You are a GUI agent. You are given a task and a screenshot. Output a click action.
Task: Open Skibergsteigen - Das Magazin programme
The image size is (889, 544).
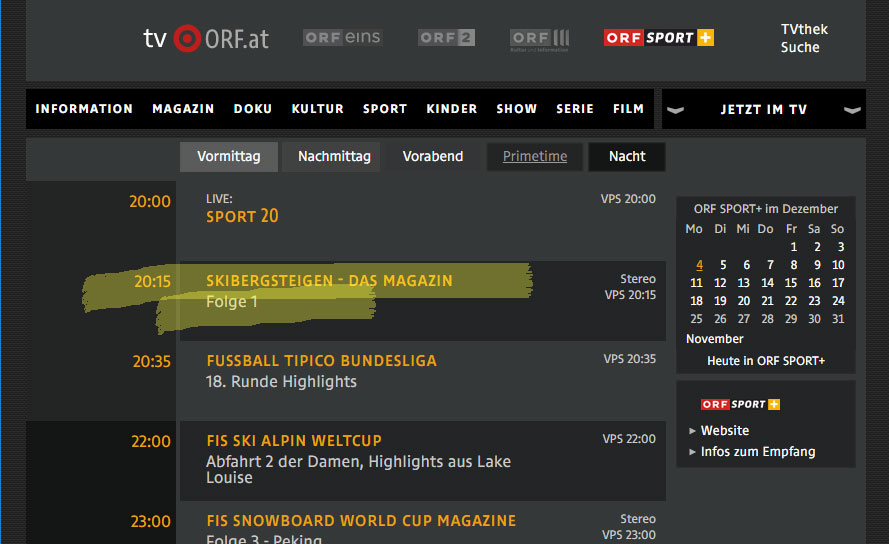(329, 281)
